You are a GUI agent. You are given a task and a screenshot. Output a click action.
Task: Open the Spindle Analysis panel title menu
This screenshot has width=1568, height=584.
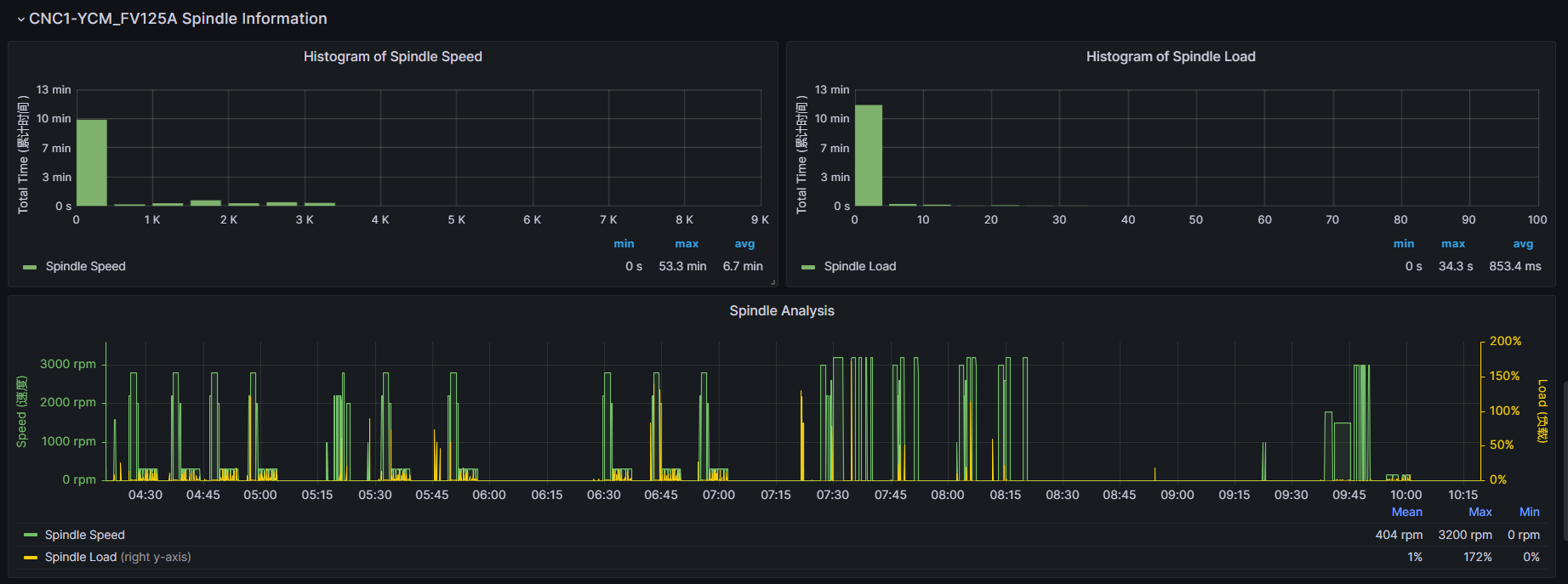tap(781, 311)
